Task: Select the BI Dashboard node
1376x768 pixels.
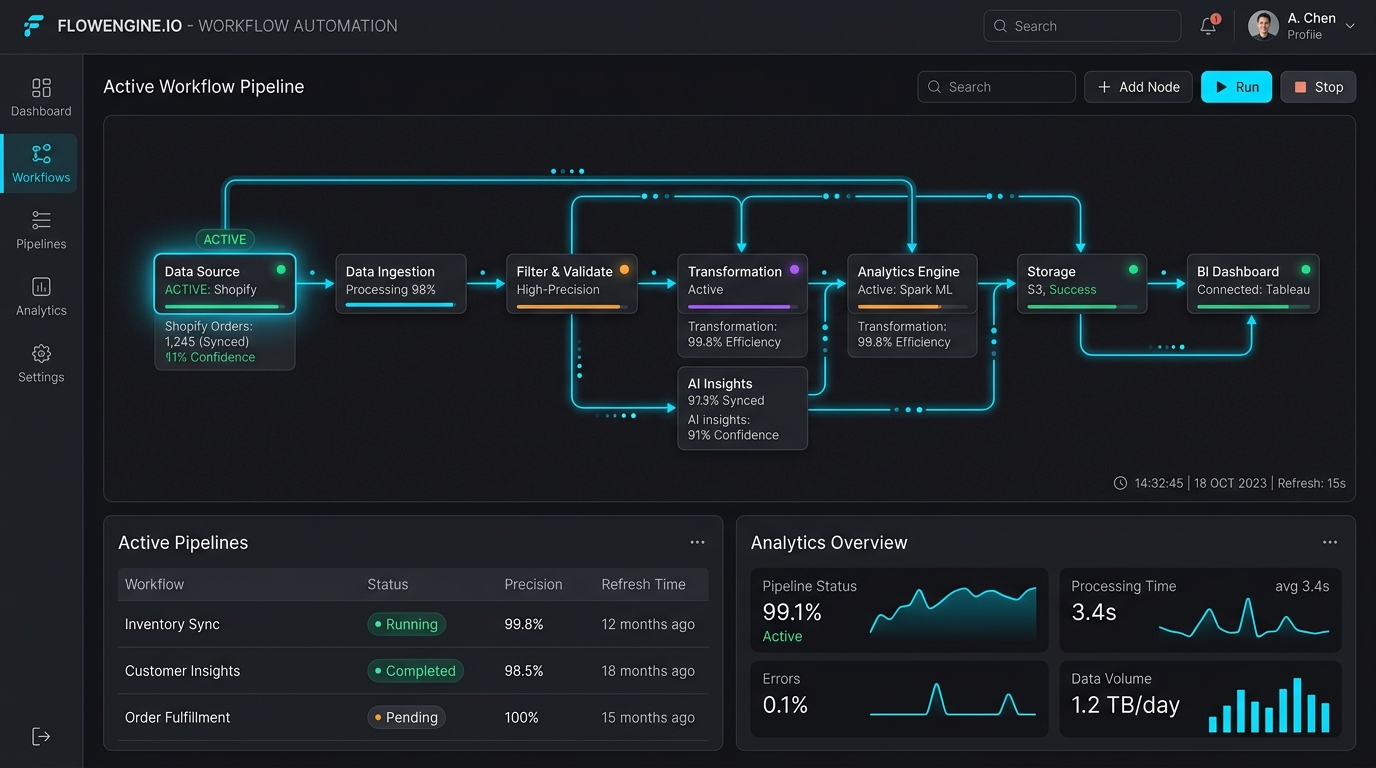Action: [1253, 284]
